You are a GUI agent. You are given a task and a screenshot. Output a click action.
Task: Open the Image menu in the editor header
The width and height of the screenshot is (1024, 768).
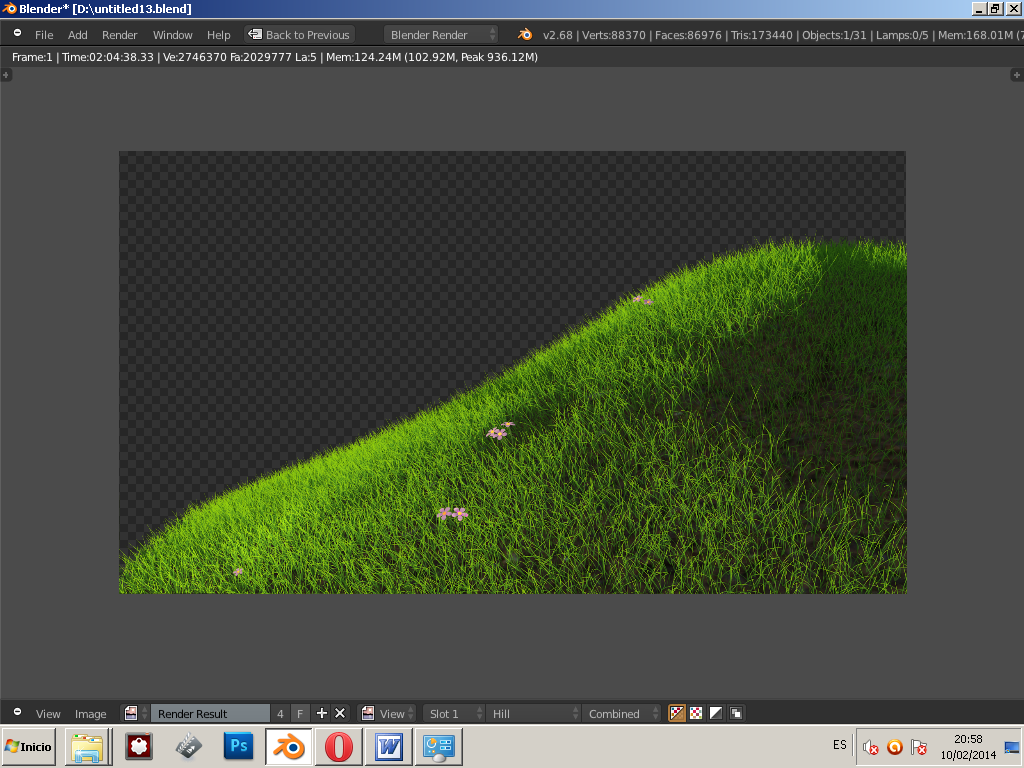(x=90, y=713)
